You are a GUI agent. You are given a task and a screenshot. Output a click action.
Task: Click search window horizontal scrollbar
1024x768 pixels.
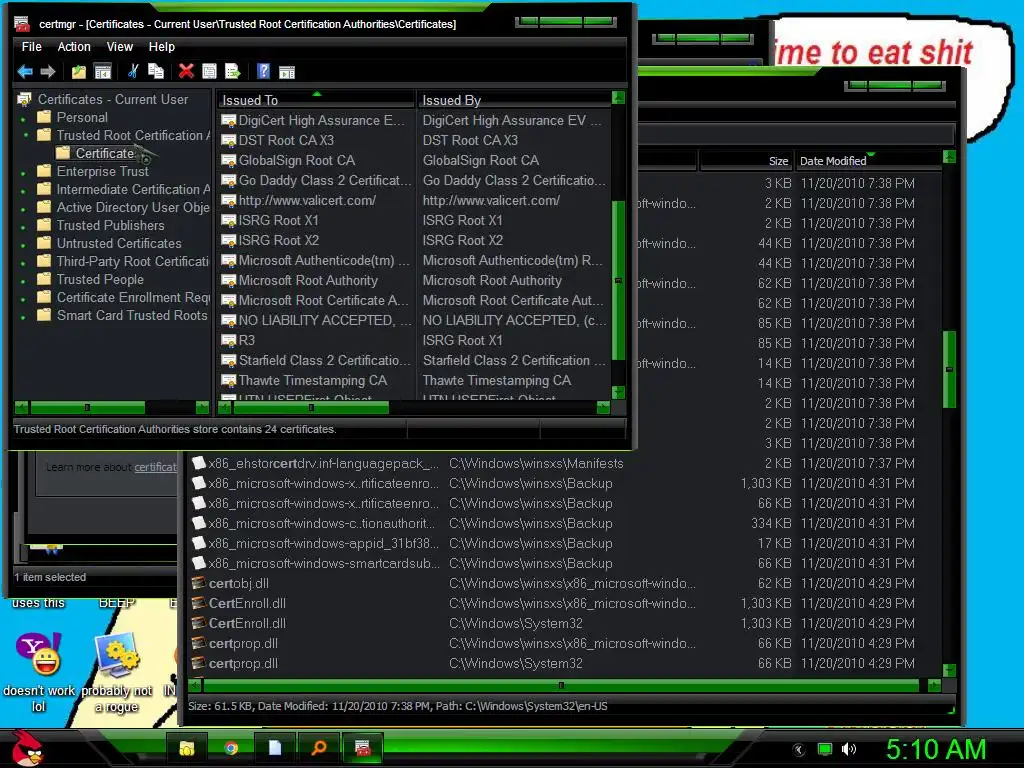pos(561,686)
